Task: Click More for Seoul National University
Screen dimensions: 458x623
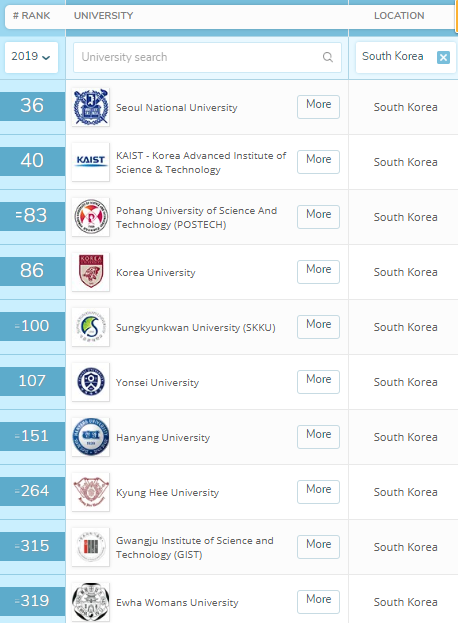Action: coord(318,106)
